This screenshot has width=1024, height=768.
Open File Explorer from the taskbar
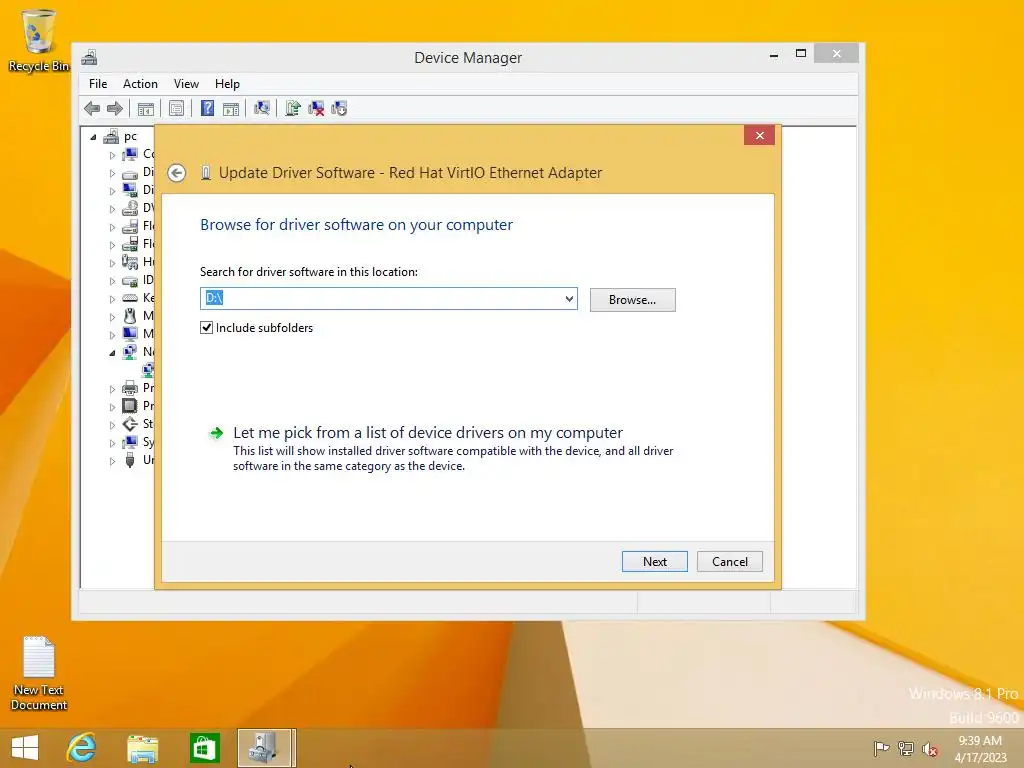pyautogui.click(x=142, y=748)
